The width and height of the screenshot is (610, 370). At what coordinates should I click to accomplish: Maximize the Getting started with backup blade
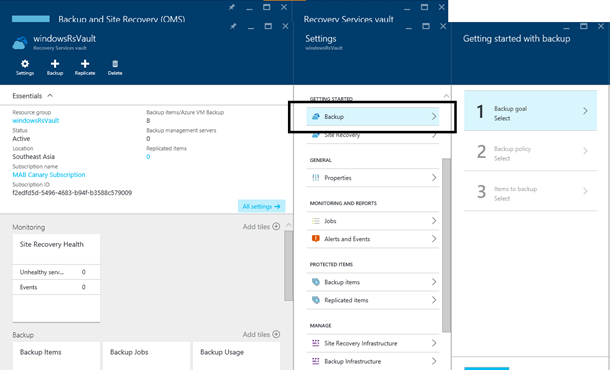(584, 26)
